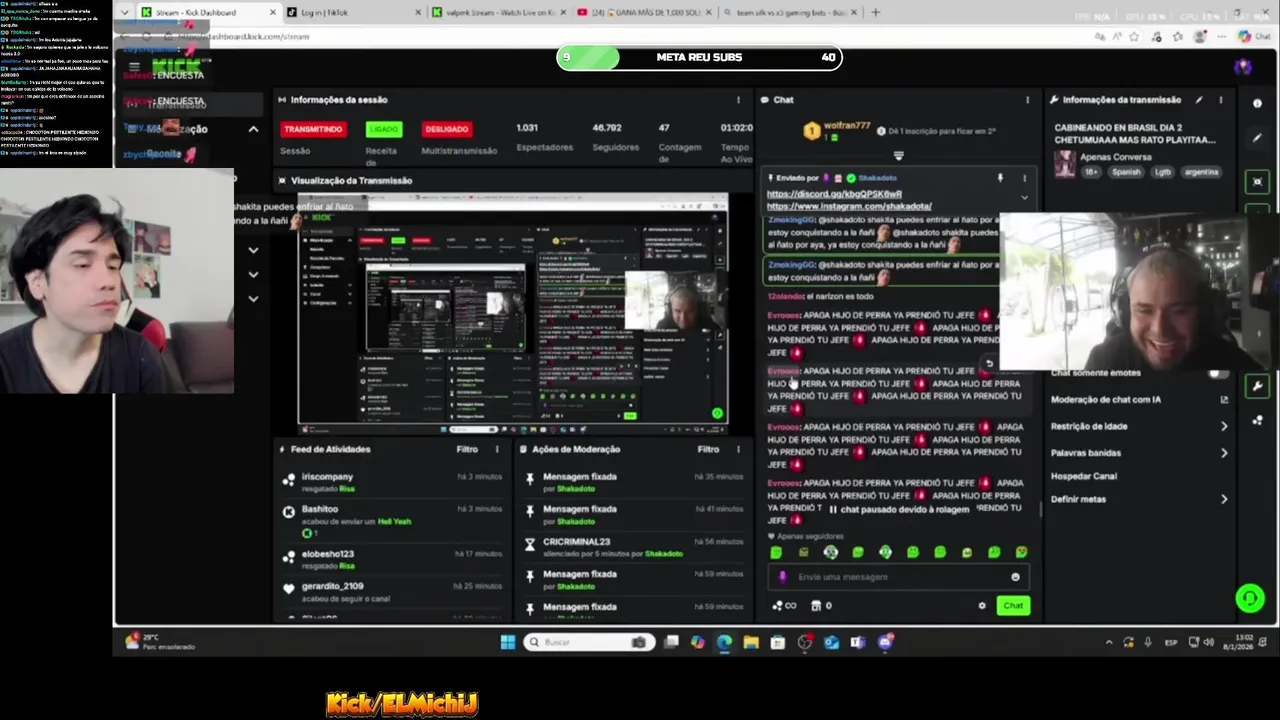Screen dimensions: 1280x720
Task: Click Bashitoo in activity feed
Action: pos(320,509)
